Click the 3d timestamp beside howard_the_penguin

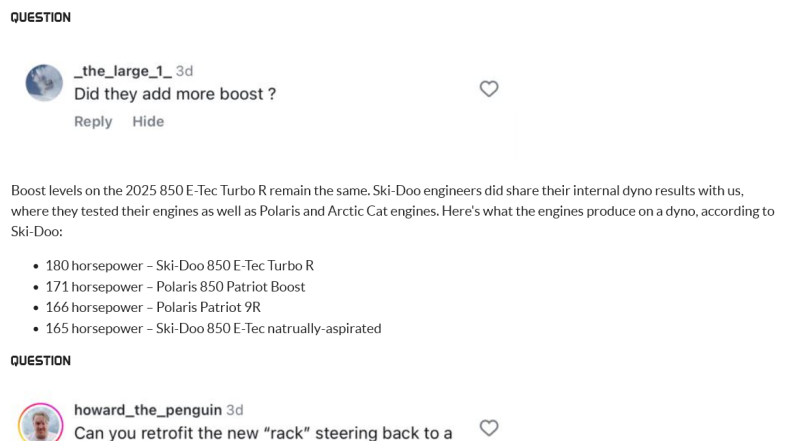(234, 410)
